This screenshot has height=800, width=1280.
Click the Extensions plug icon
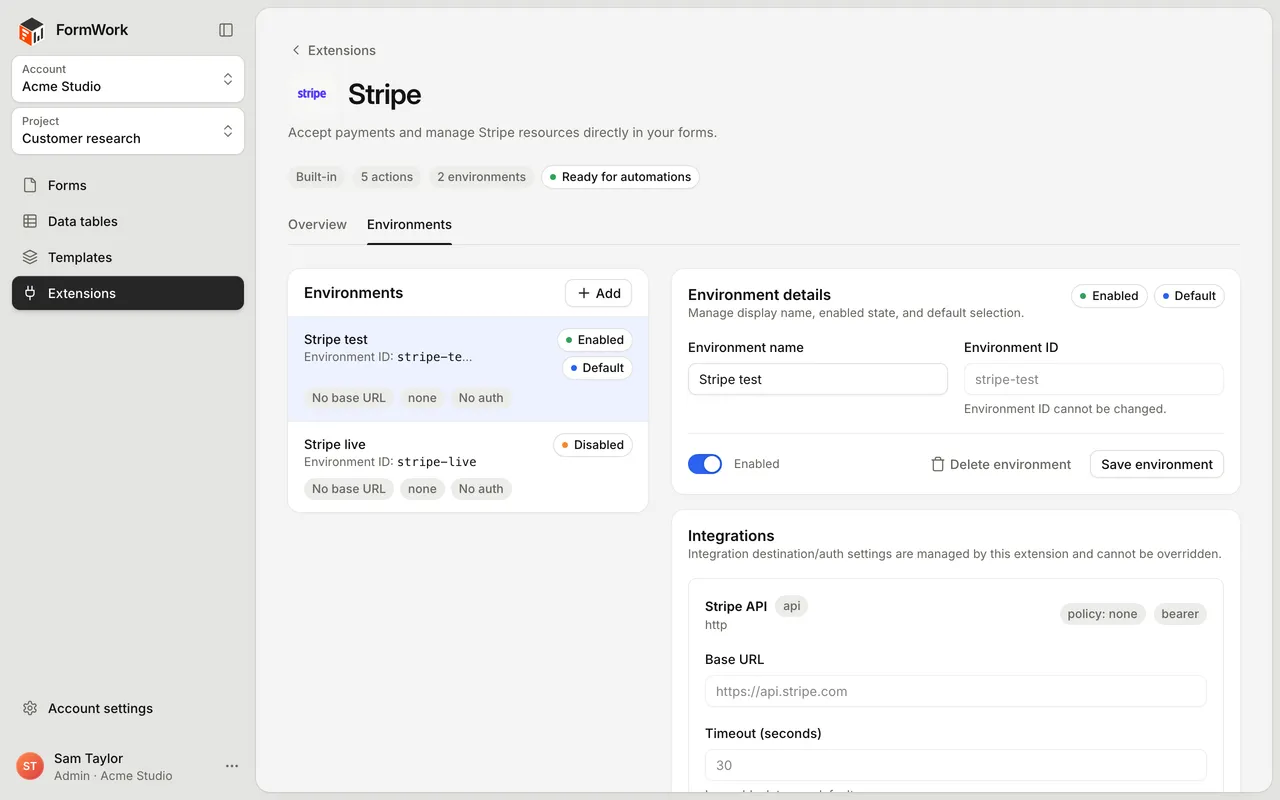pyautogui.click(x=30, y=293)
